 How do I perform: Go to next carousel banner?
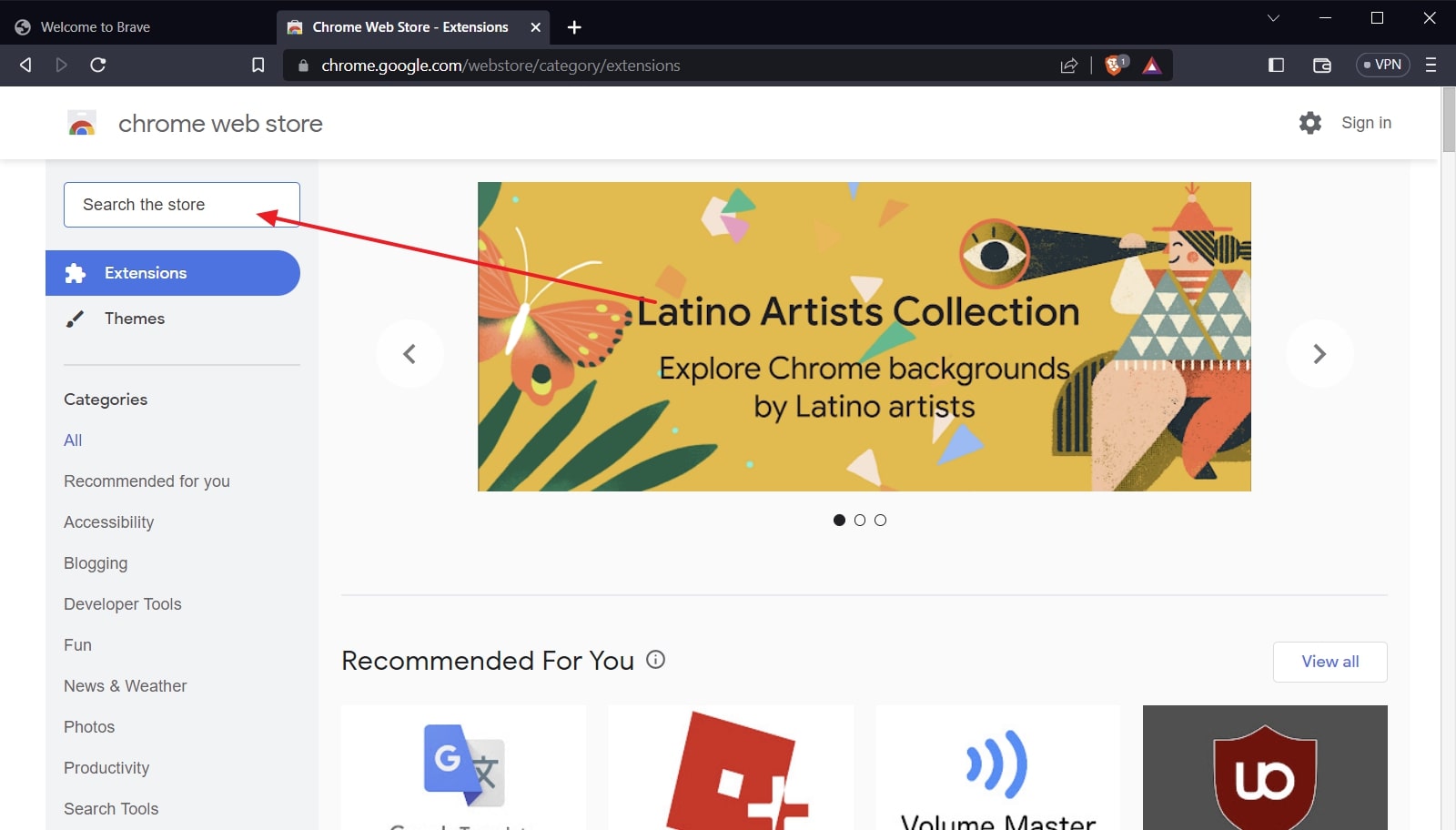point(1319,353)
